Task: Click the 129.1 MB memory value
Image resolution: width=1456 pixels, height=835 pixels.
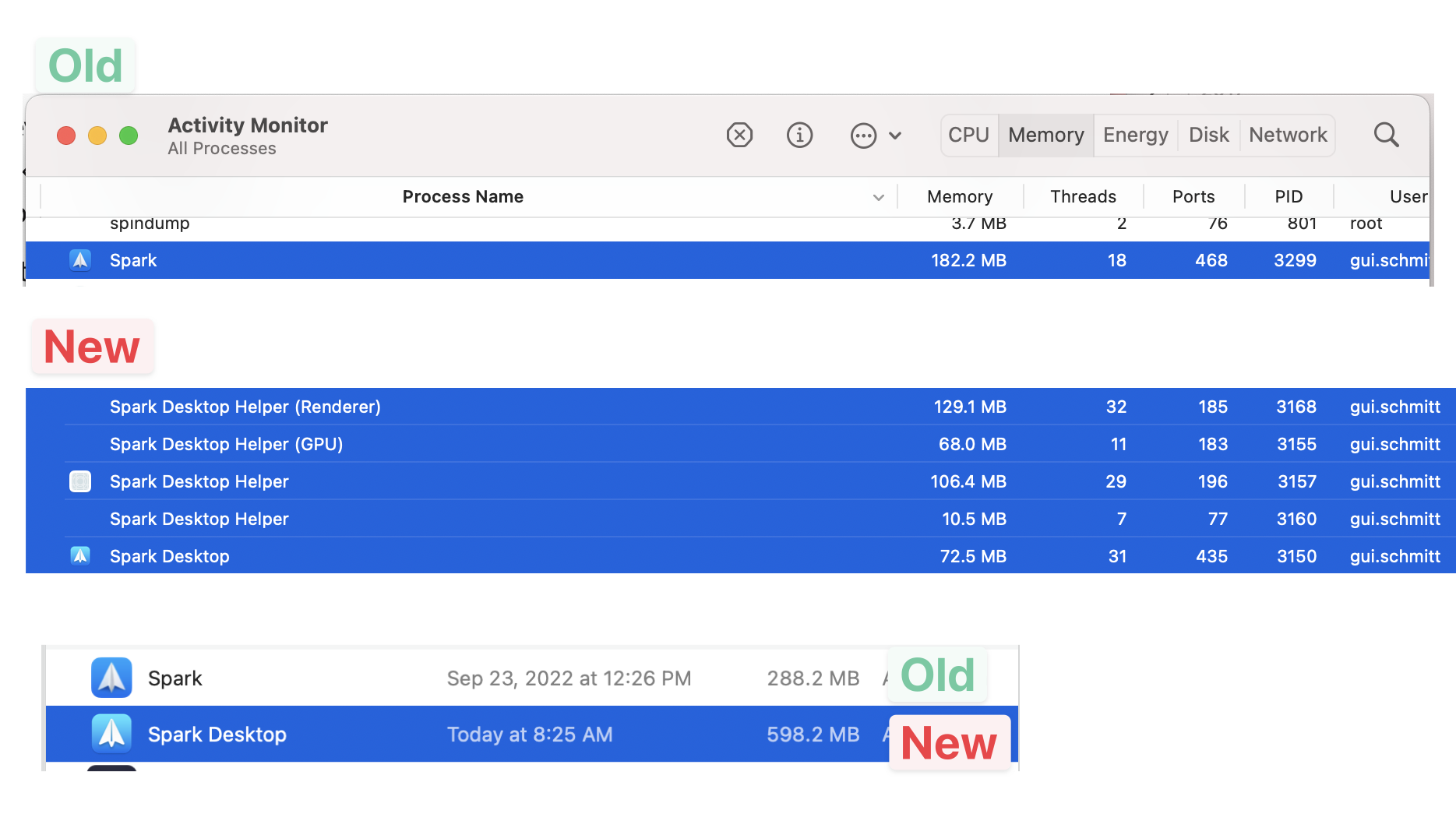Action: coord(970,407)
